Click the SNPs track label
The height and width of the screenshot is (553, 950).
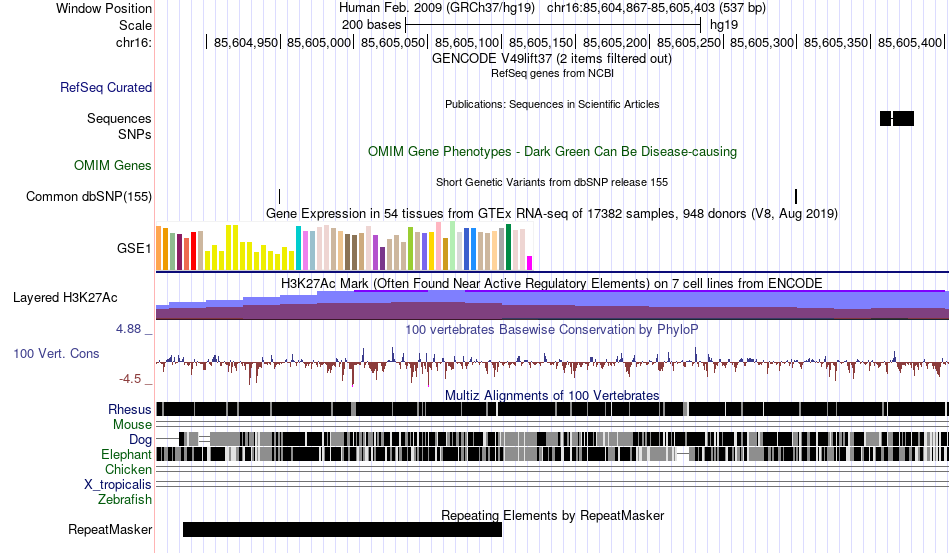click(x=135, y=134)
